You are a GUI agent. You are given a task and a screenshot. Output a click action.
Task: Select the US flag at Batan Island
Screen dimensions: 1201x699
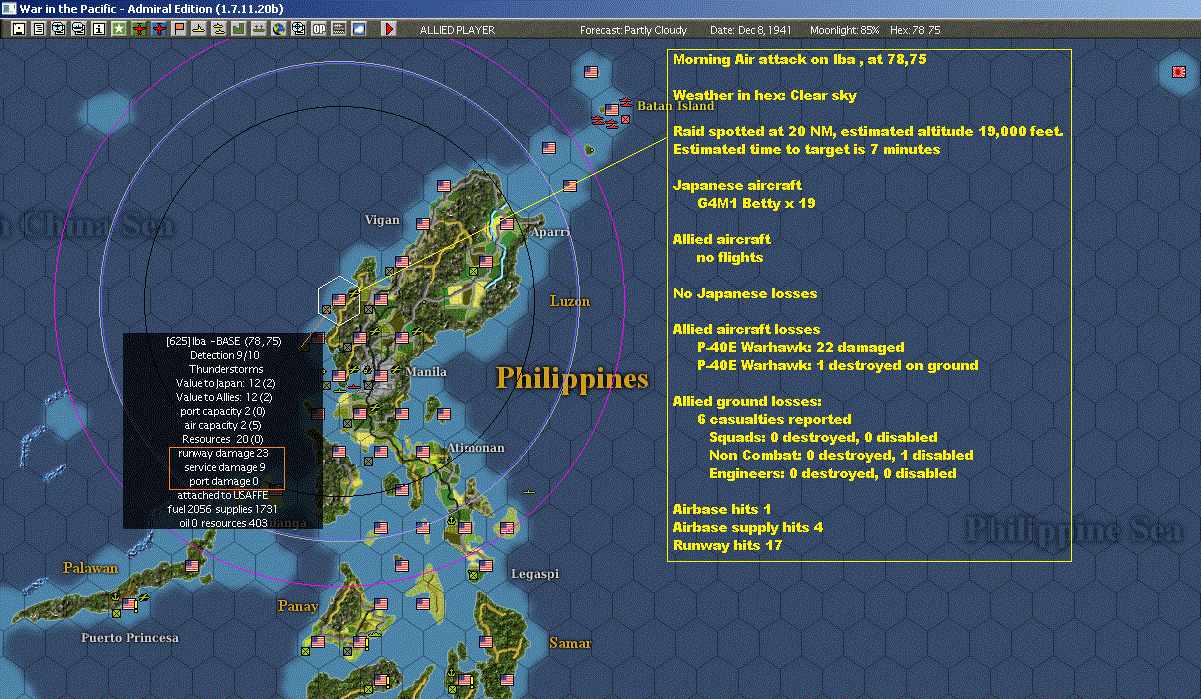pyautogui.click(x=612, y=109)
